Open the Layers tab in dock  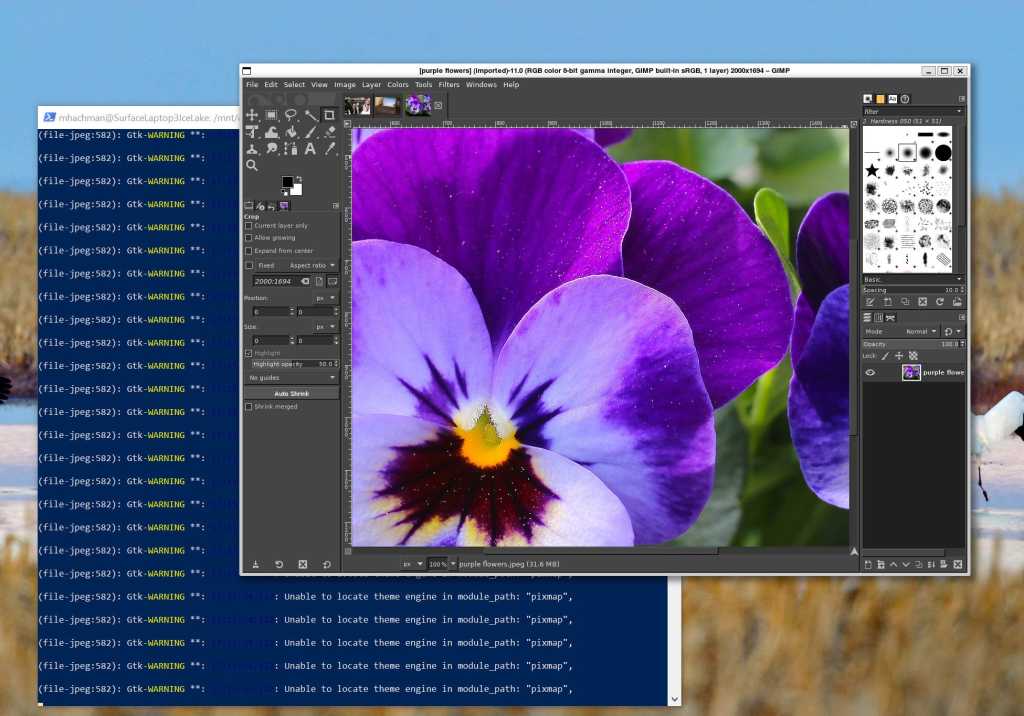click(x=867, y=318)
